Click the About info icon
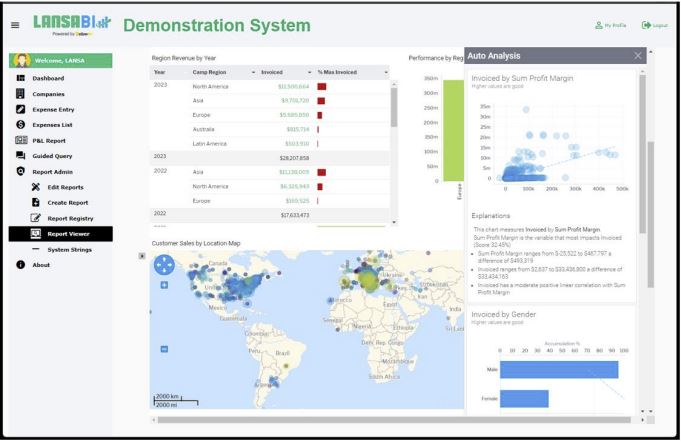This screenshot has width=681, height=443. pos(20,265)
